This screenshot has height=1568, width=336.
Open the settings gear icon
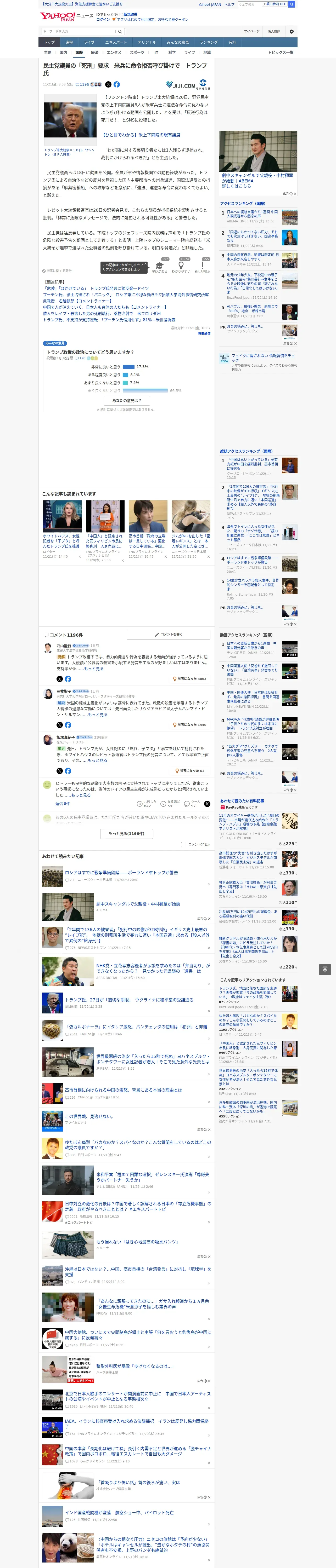click(x=292, y=32)
